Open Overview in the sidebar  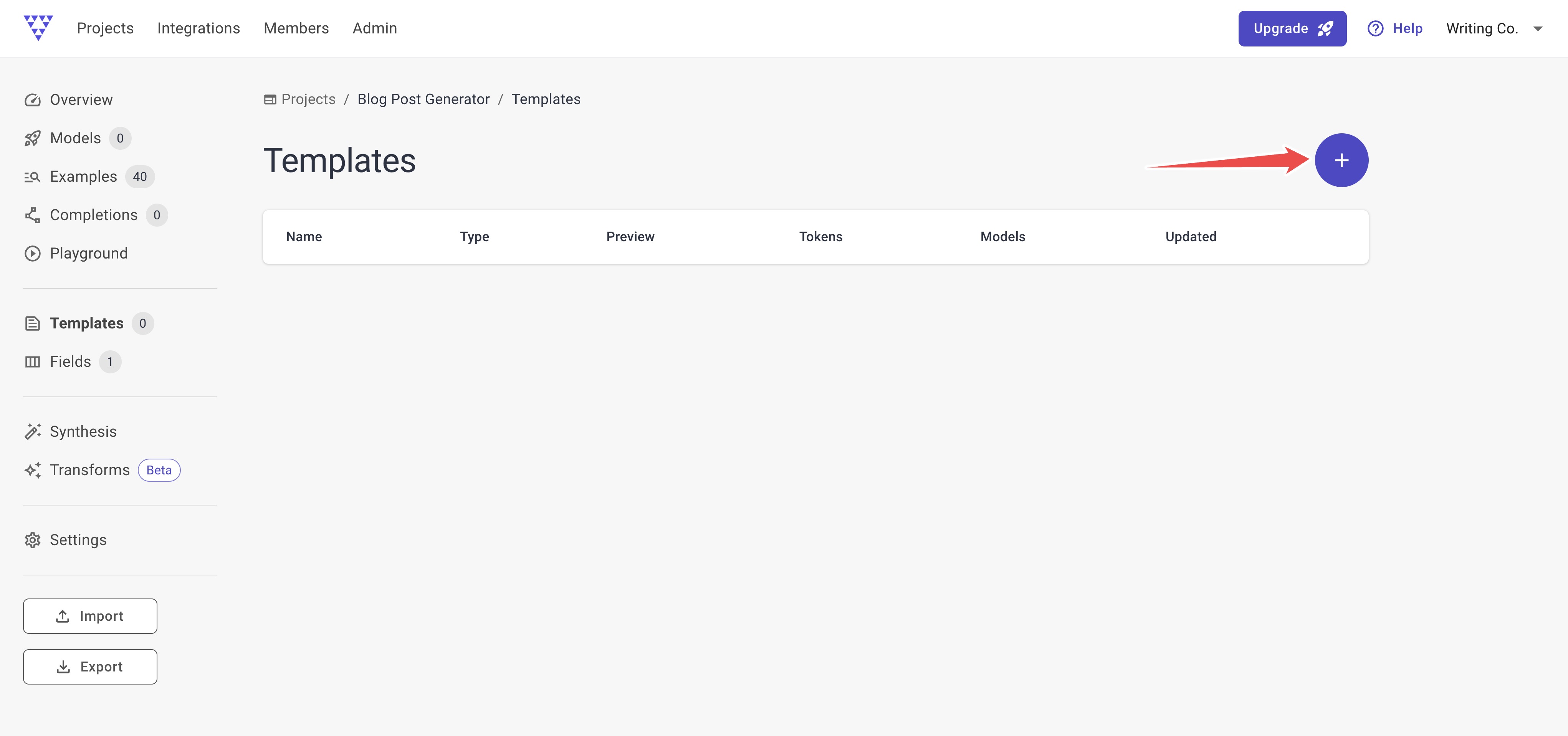81,100
